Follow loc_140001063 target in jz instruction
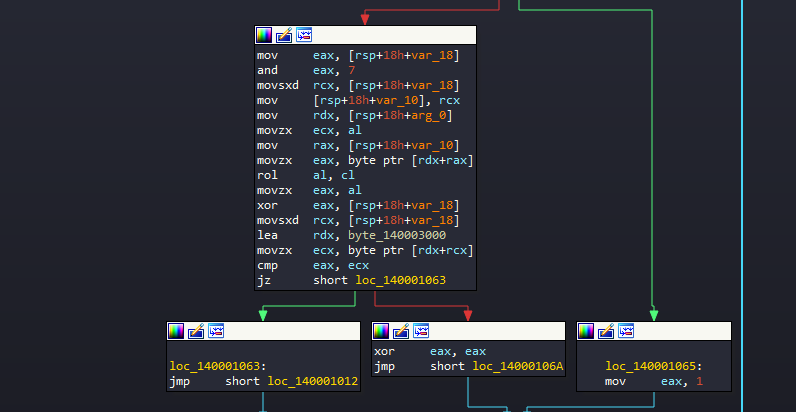Image resolution: width=796 pixels, height=412 pixels. click(x=401, y=281)
